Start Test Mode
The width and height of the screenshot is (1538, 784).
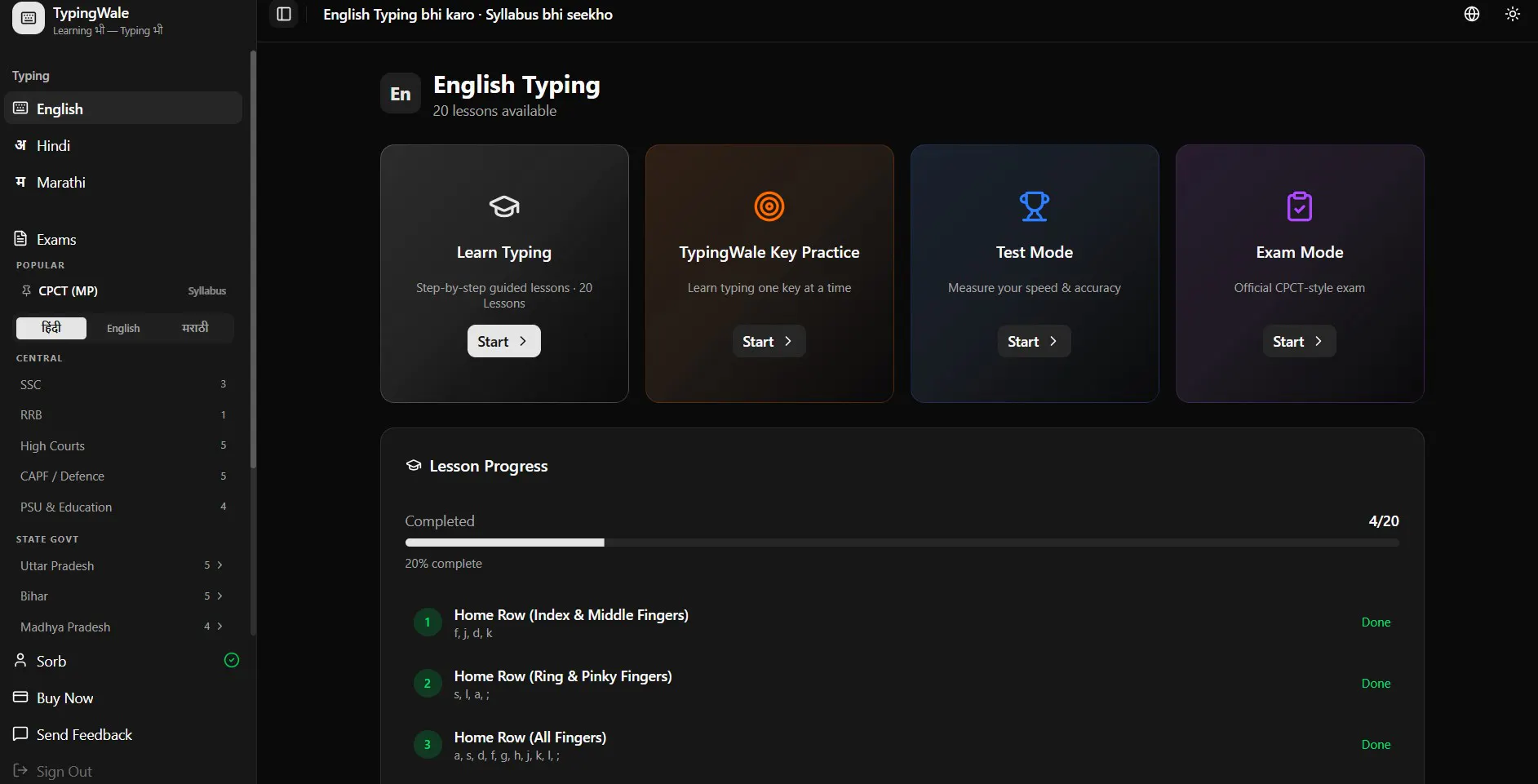1035,341
